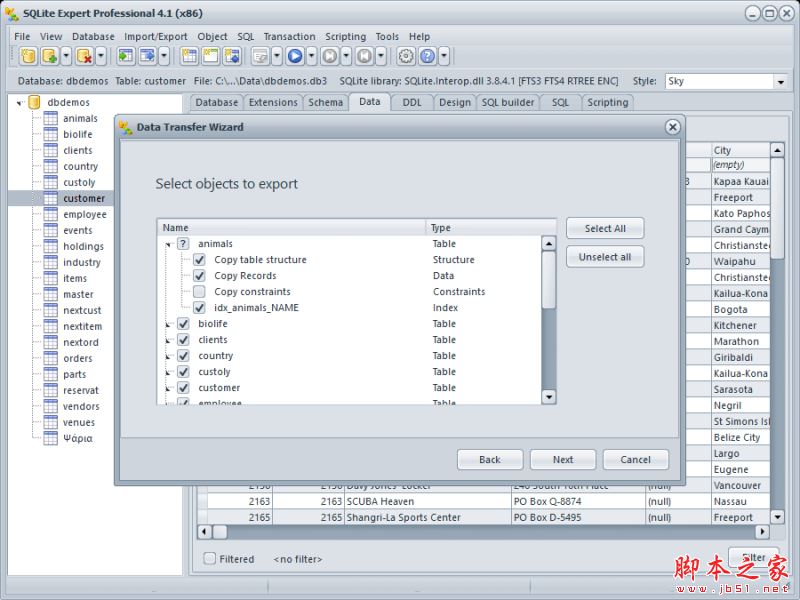Open the Import/Export menu

156,37
